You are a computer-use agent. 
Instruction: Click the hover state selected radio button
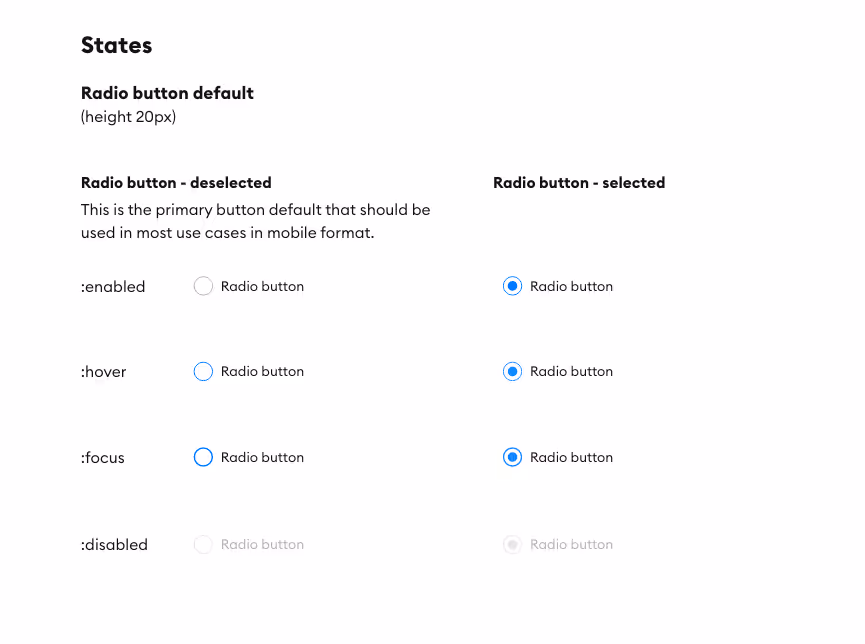point(512,371)
